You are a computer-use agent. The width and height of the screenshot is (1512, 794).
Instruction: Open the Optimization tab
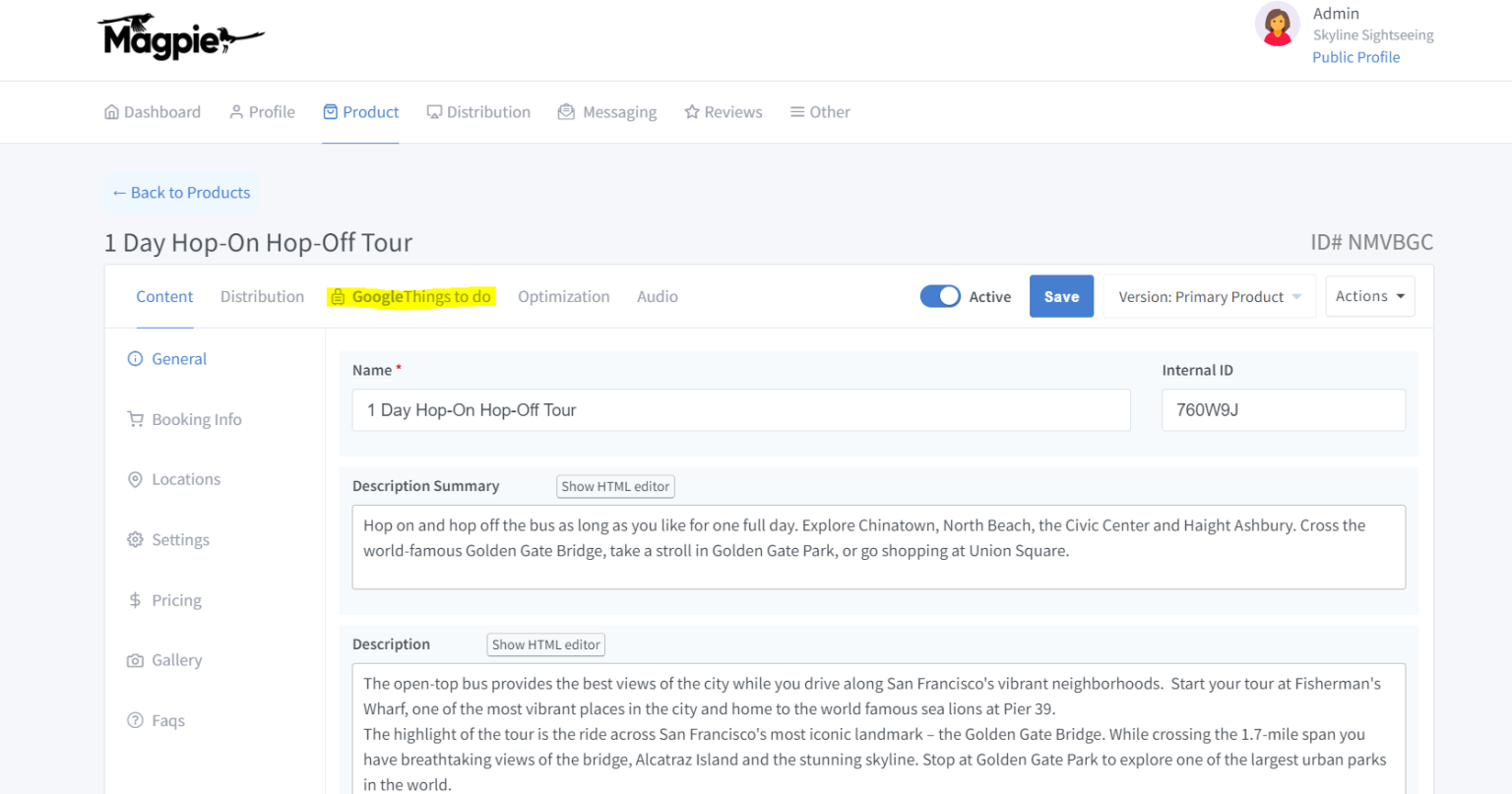(563, 296)
